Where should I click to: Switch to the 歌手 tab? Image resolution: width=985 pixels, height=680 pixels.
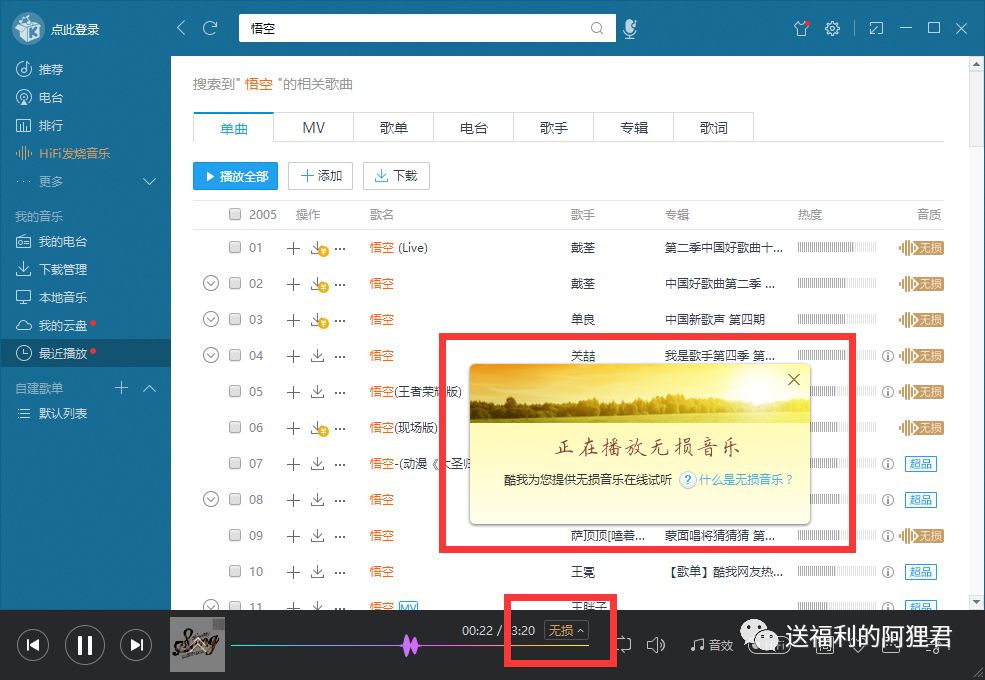tap(553, 128)
